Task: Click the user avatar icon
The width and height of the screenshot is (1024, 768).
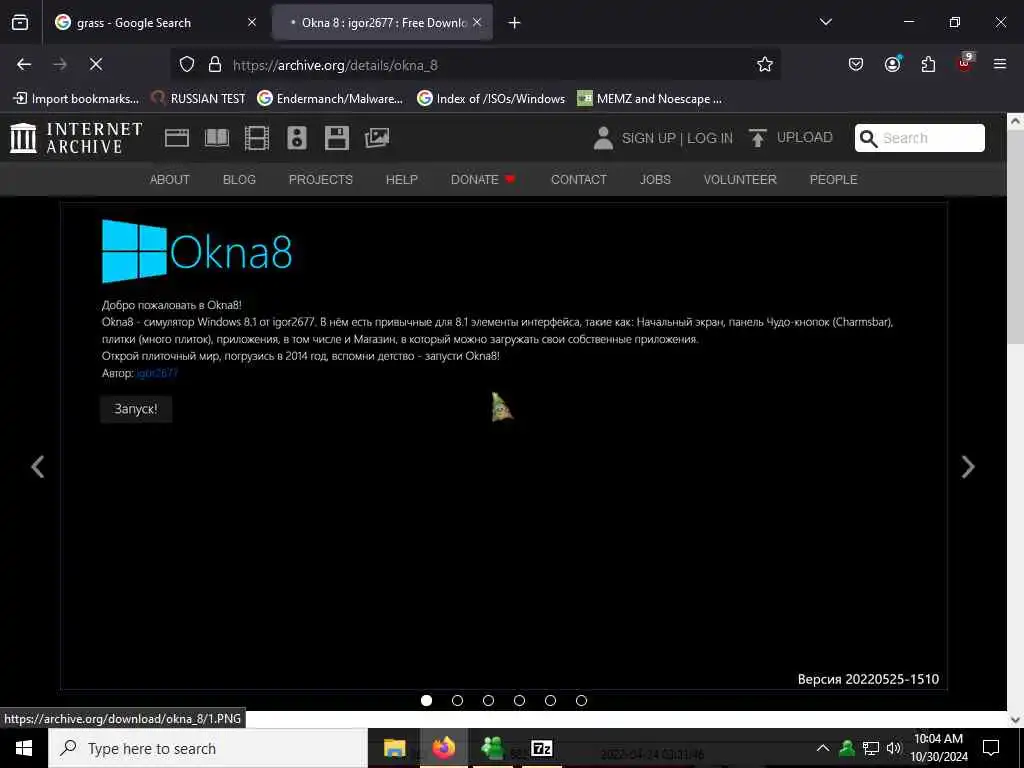Action: 603,138
